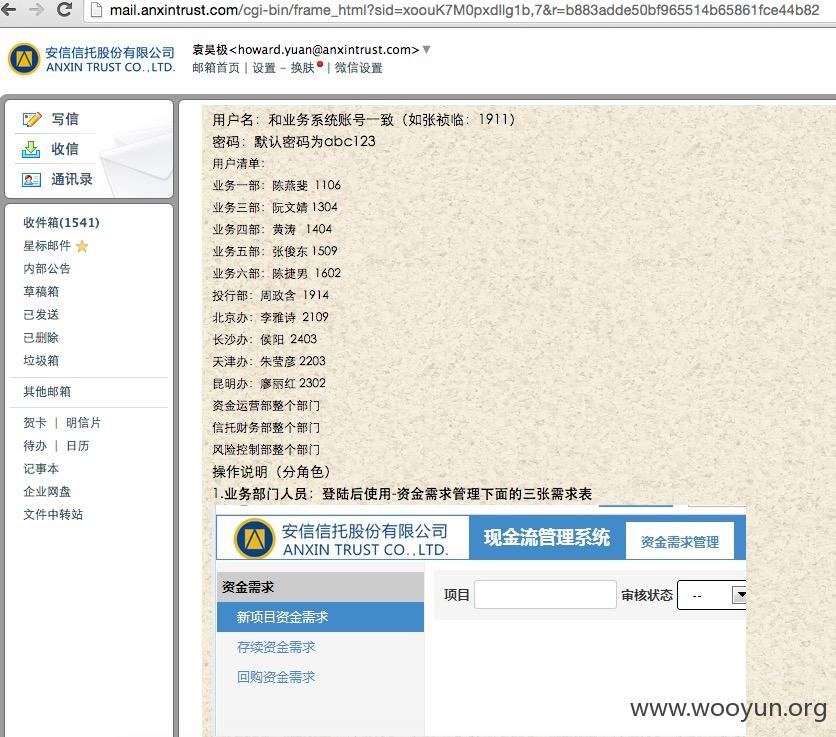
Task: Open 微信设置 link
Action: tap(358, 68)
